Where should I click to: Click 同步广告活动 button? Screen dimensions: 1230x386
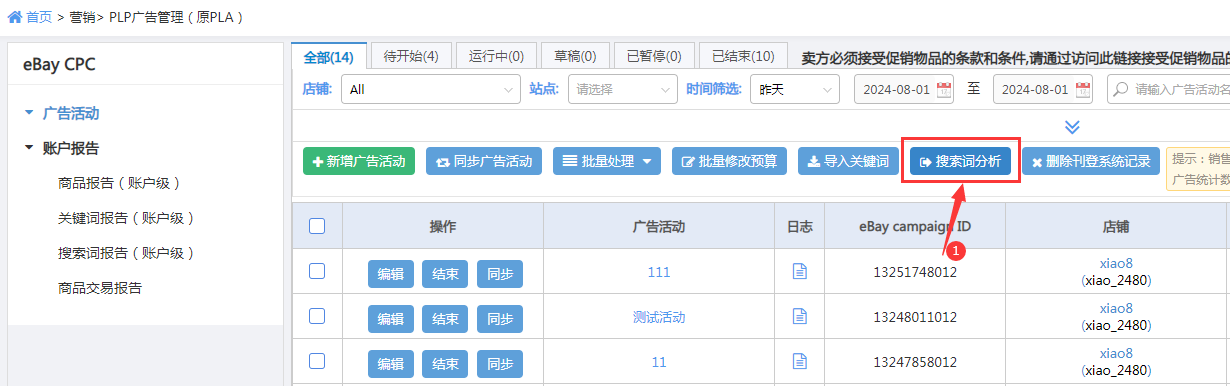(x=485, y=161)
